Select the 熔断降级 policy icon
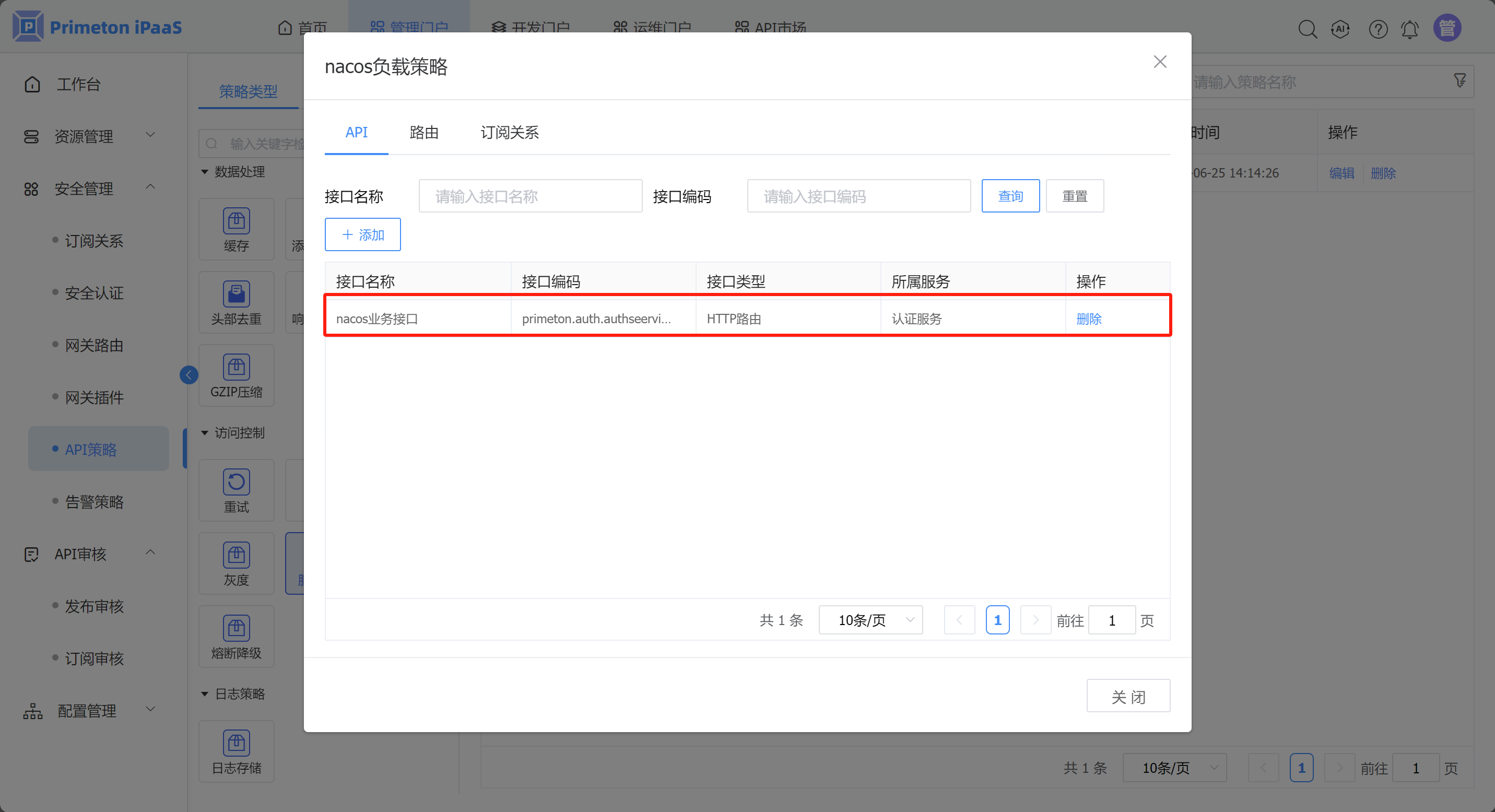 point(236,629)
